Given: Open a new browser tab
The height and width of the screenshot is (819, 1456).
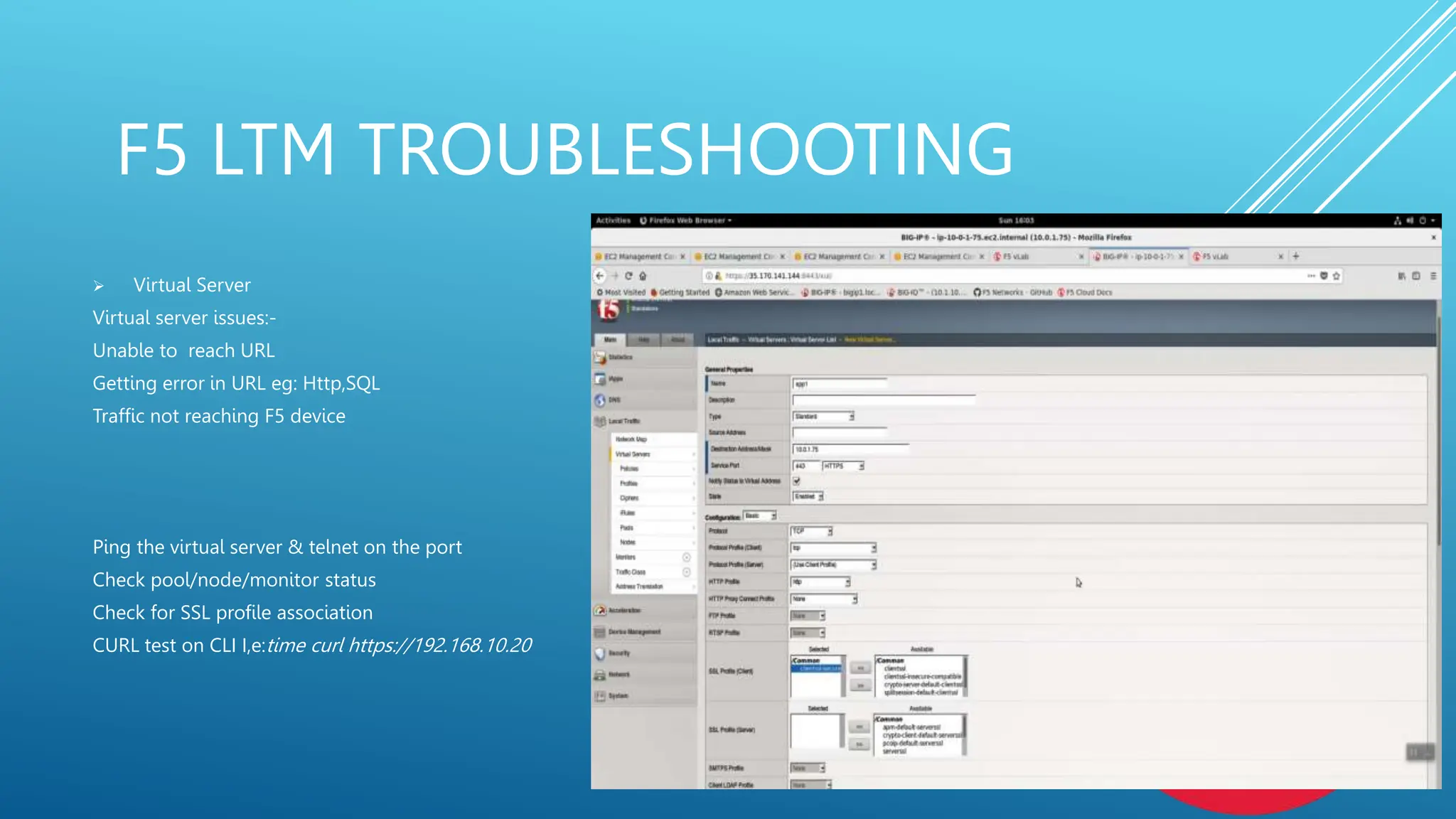Looking at the screenshot, I should coord(1295,256).
